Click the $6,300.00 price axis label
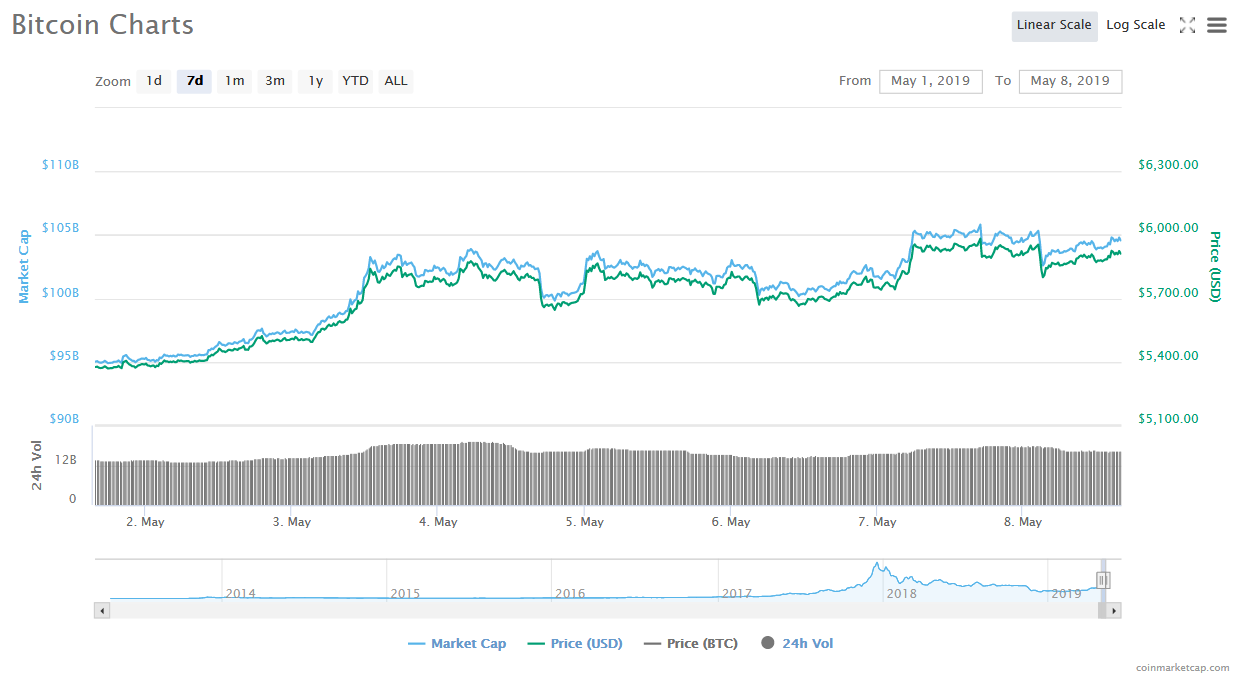This screenshot has height=676, width=1240. tap(1168, 165)
